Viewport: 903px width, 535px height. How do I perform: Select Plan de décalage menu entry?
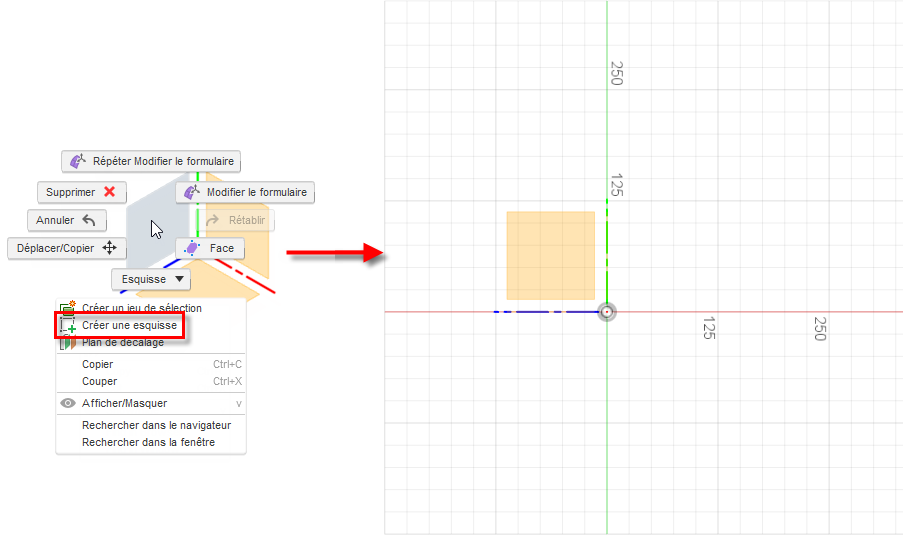(x=123, y=343)
